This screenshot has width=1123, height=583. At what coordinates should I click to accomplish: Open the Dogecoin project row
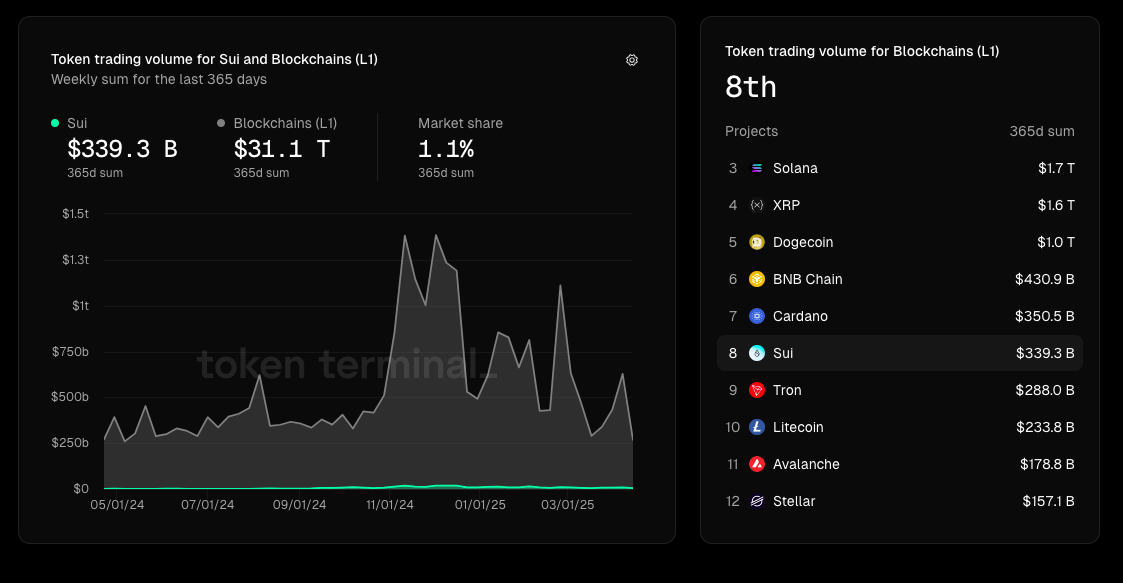point(900,242)
